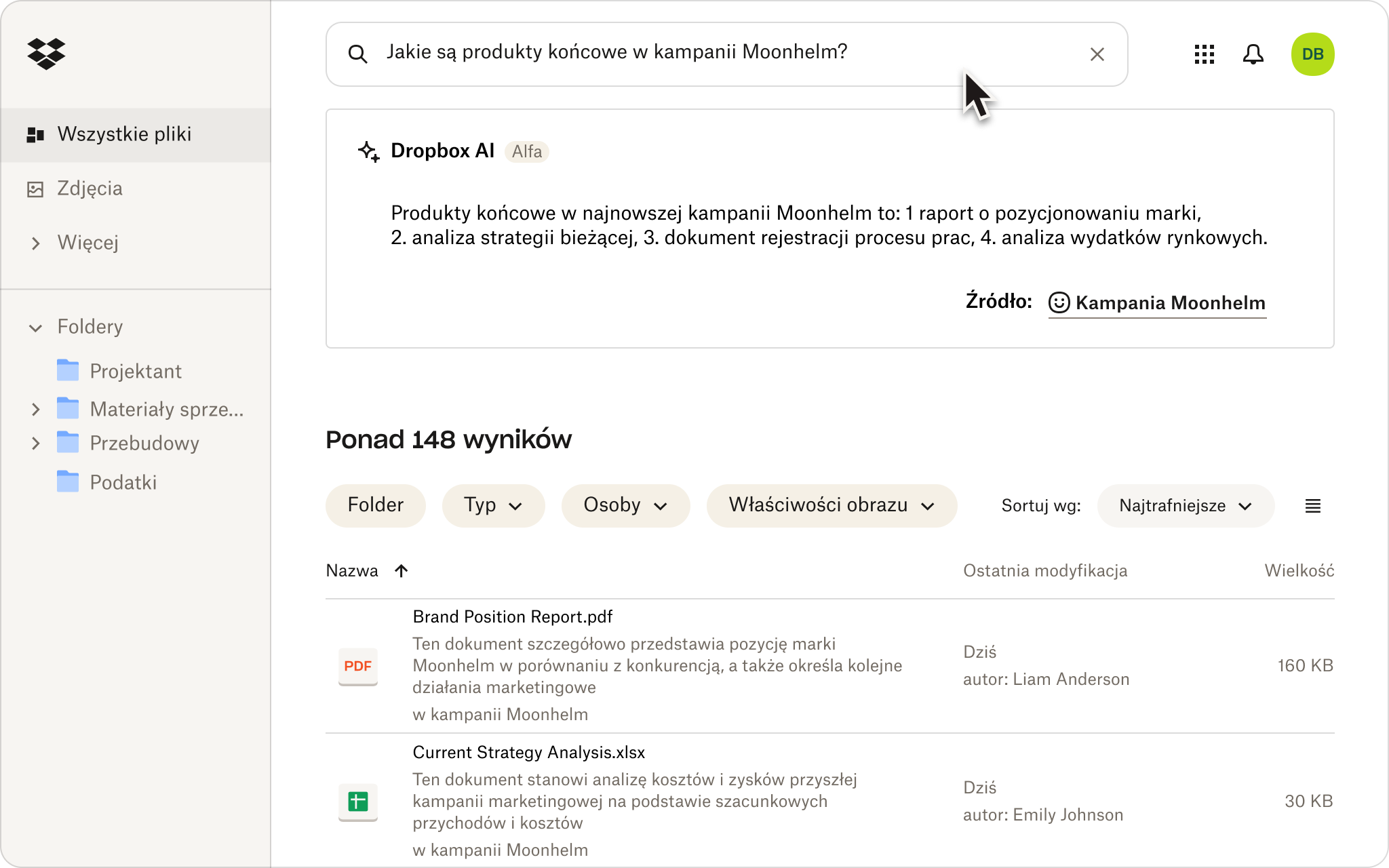Click inside the search input field

pyautogui.click(x=726, y=54)
